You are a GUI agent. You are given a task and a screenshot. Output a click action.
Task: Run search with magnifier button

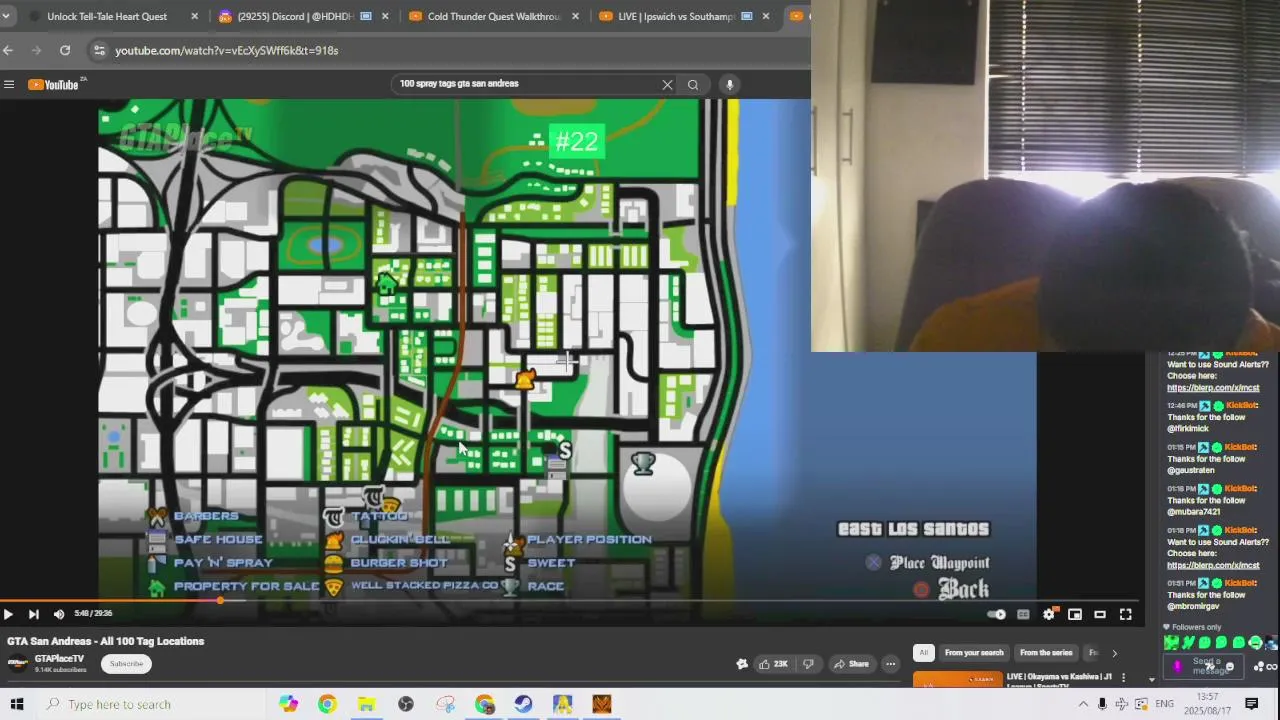[693, 84]
